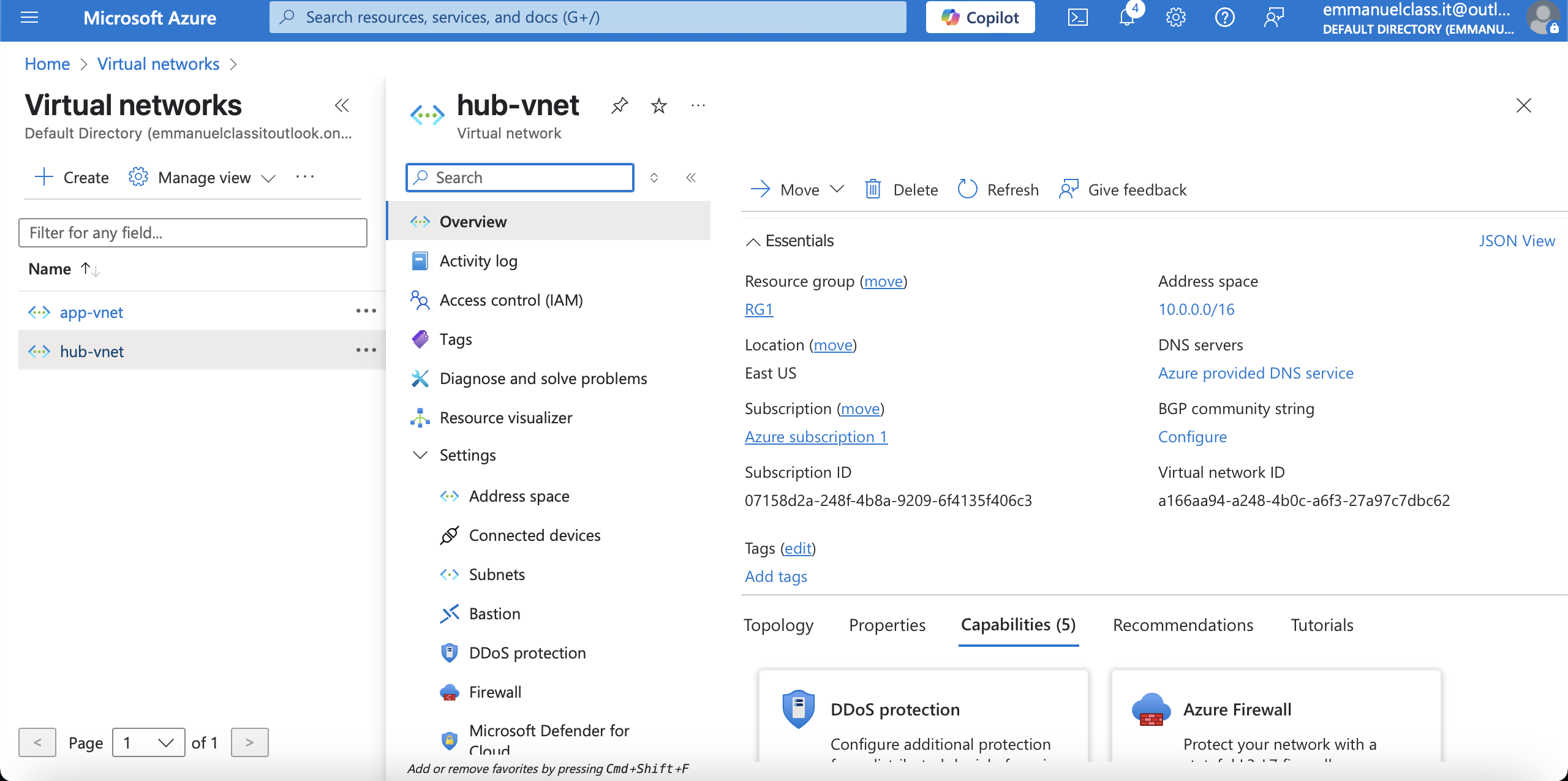This screenshot has width=1568, height=781.
Task: Open more commands next to Manage view
Action: tap(305, 177)
